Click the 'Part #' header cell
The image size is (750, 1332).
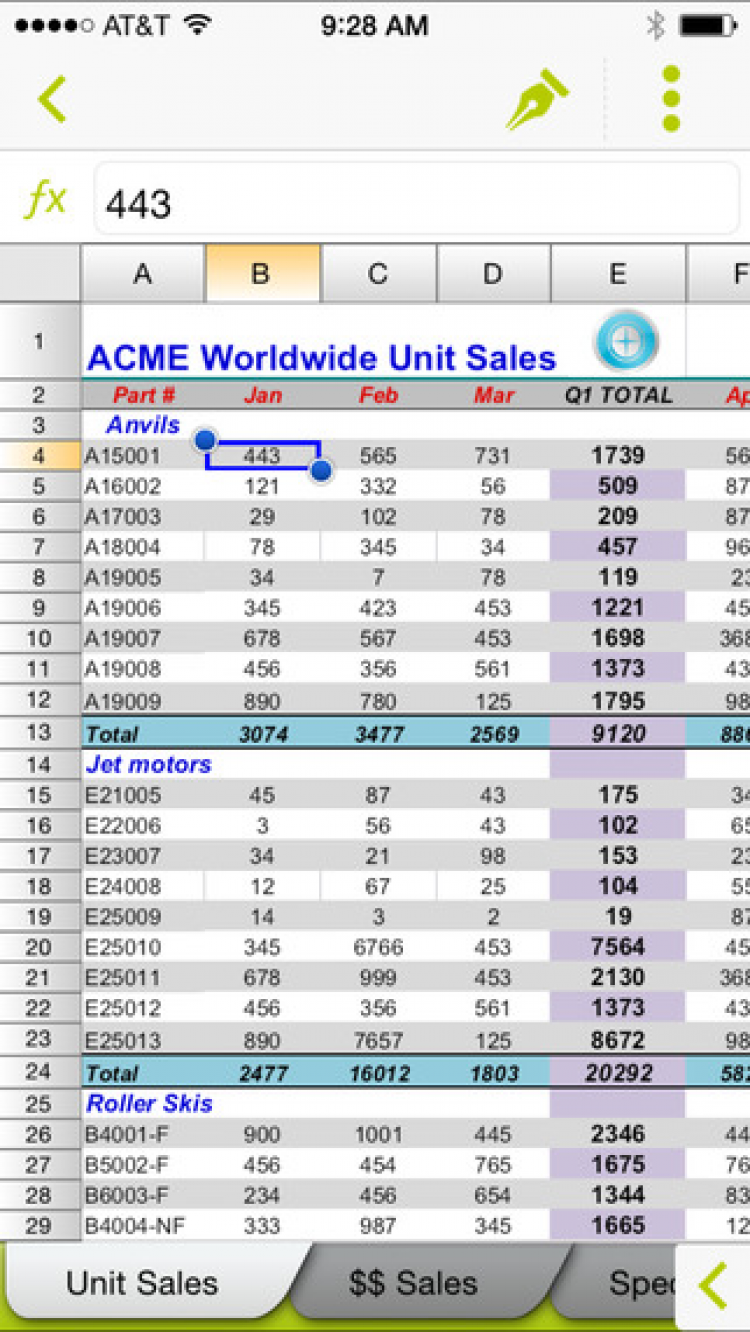pyautogui.click(x=143, y=395)
